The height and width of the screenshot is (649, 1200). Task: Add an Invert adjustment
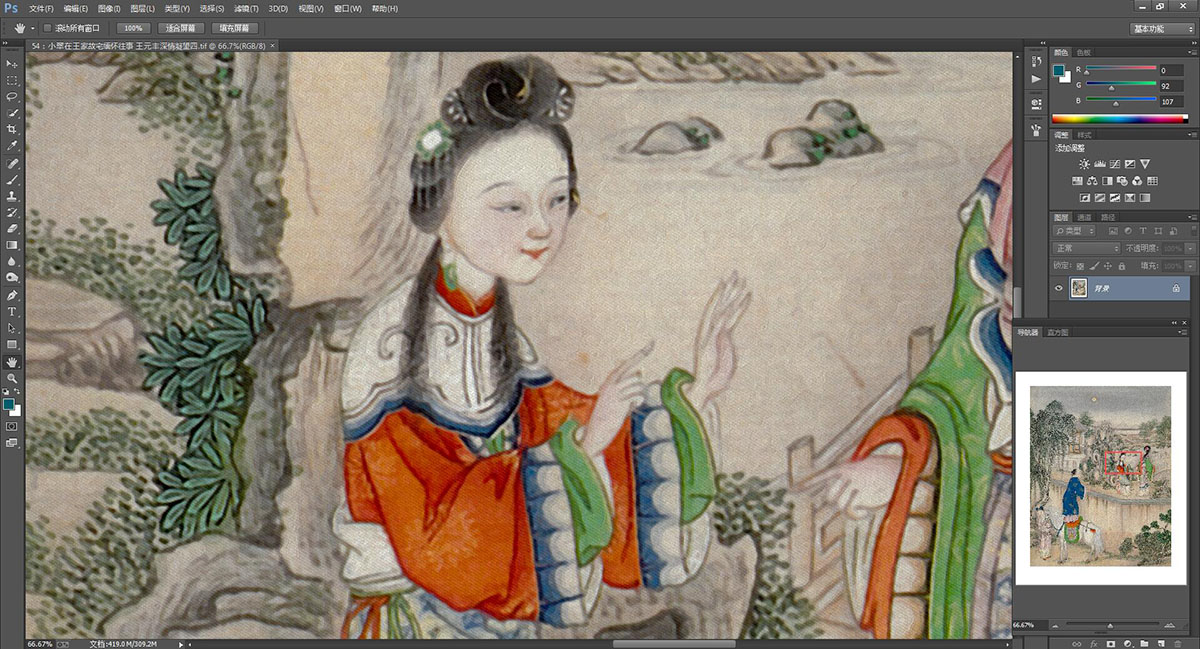(x=1084, y=198)
